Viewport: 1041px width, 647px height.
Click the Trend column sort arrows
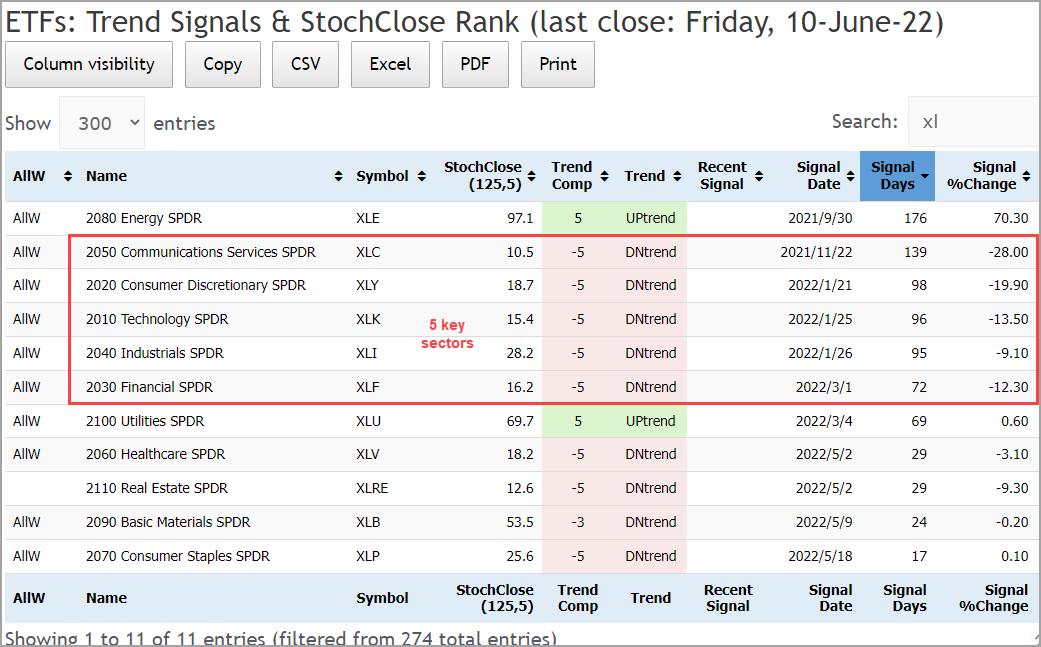pos(674,176)
